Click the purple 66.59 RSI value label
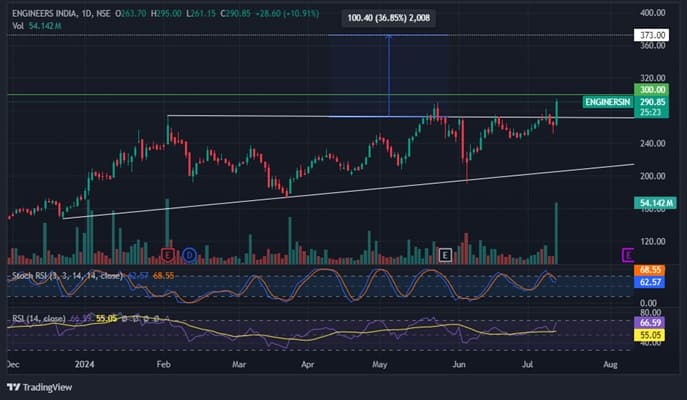The height and width of the screenshot is (400, 687). (651, 325)
